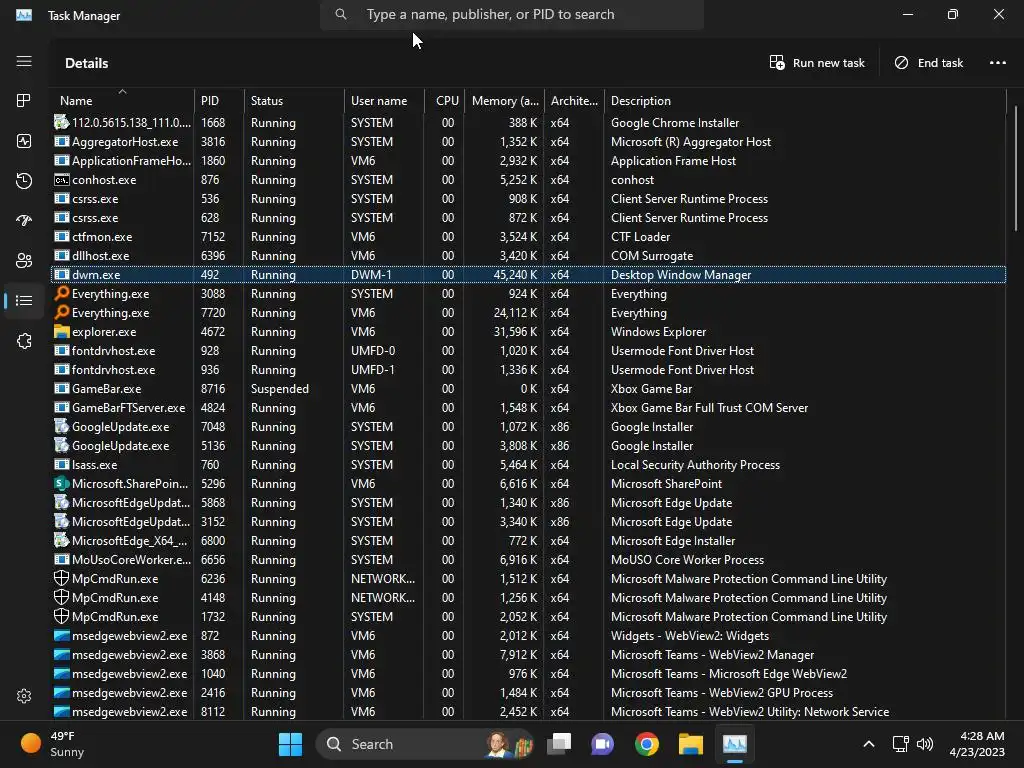The width and height of the screenshot is (1024, 768).
Task: Open the Services page icon
Action: tap(24, 341)
